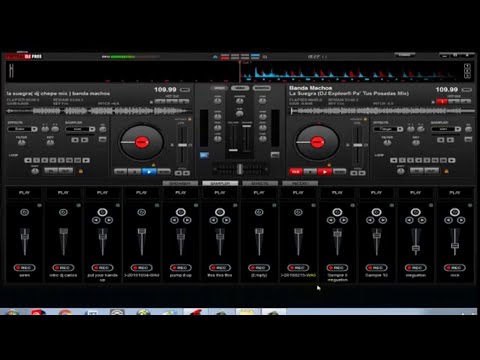
Task: Adjust the 'siren' sample volume slider
Action: tap(24, 236)
